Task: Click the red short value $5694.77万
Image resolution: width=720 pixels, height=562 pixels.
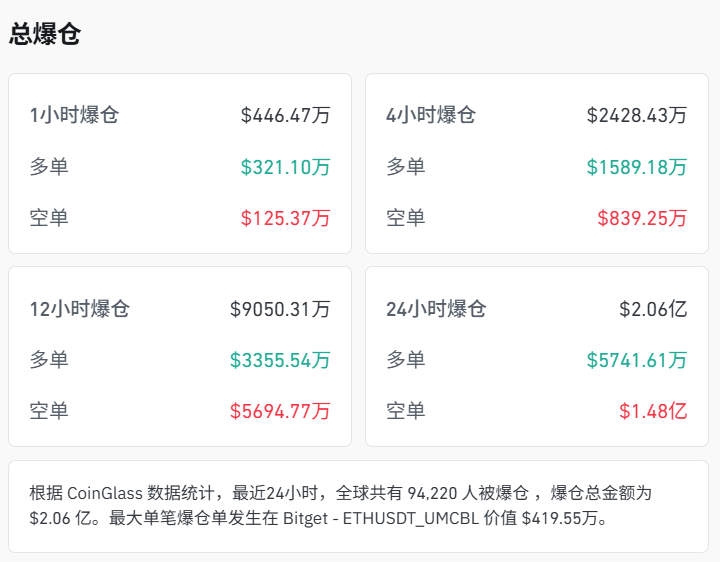Action: tap(280, 411)
